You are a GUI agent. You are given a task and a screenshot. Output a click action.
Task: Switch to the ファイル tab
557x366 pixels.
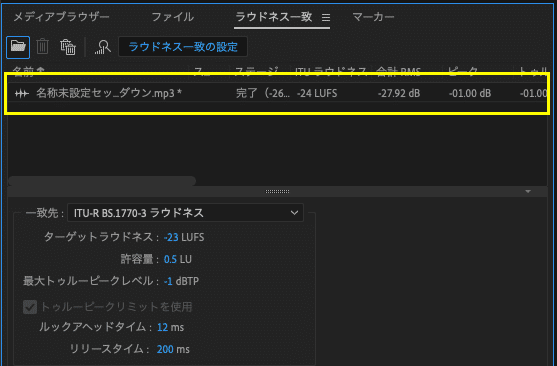click(x=173, y=17)
